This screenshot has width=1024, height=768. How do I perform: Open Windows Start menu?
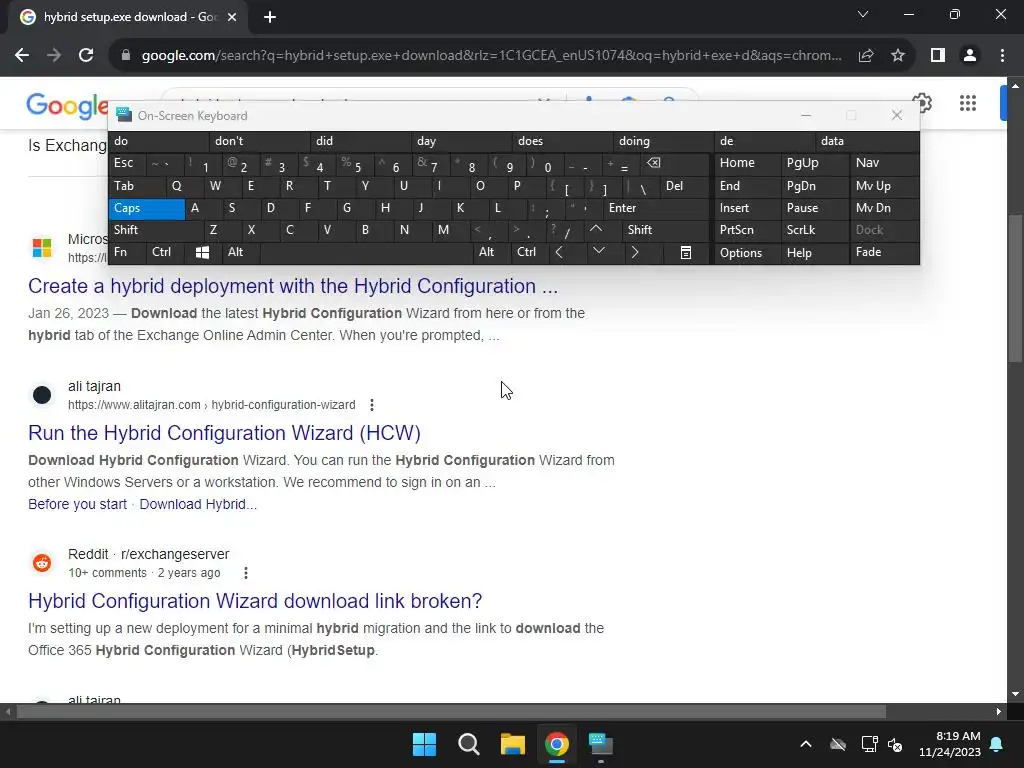424,744
